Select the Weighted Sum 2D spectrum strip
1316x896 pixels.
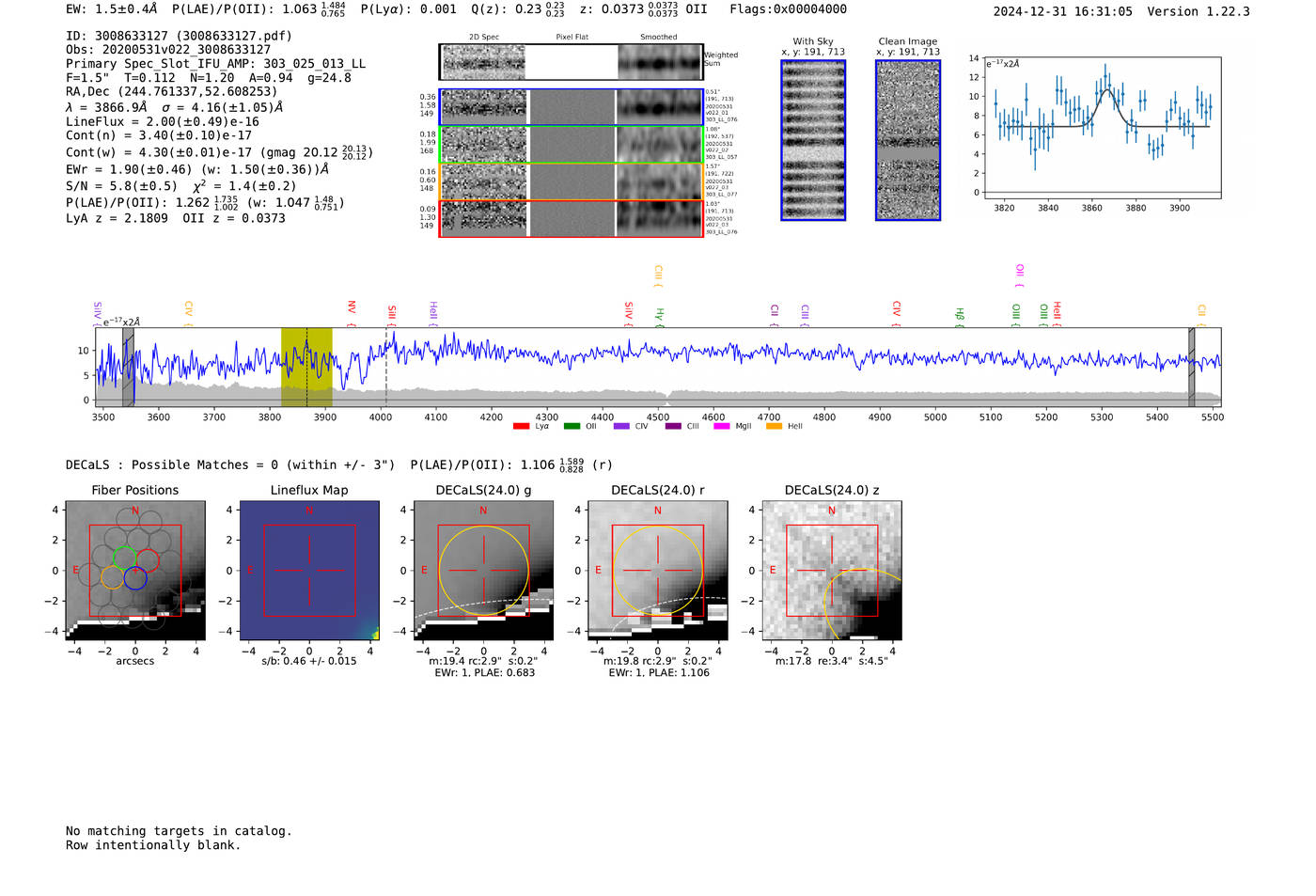pyautogui.click(x=571, y=62)
